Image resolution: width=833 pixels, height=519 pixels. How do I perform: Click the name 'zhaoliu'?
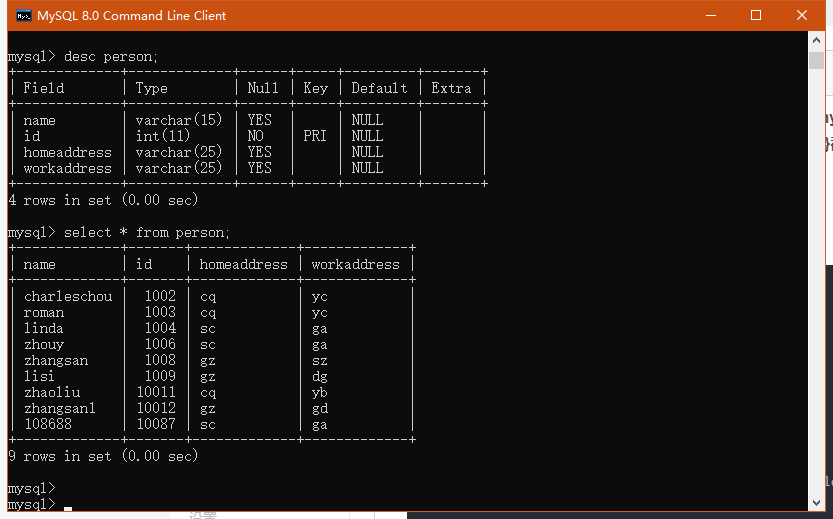point(52,392)
